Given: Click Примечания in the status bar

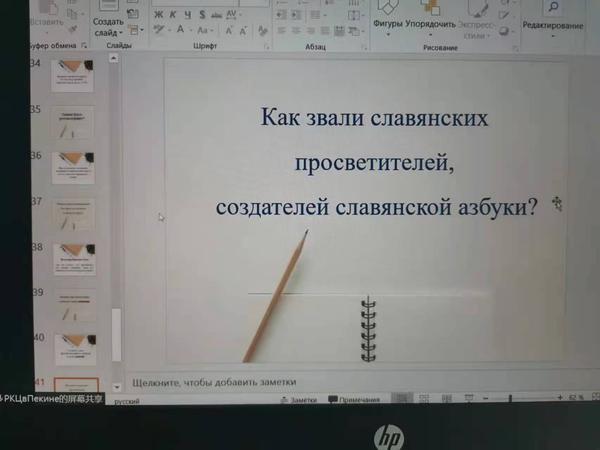Looking at the screenshot, I should [354, 398].
